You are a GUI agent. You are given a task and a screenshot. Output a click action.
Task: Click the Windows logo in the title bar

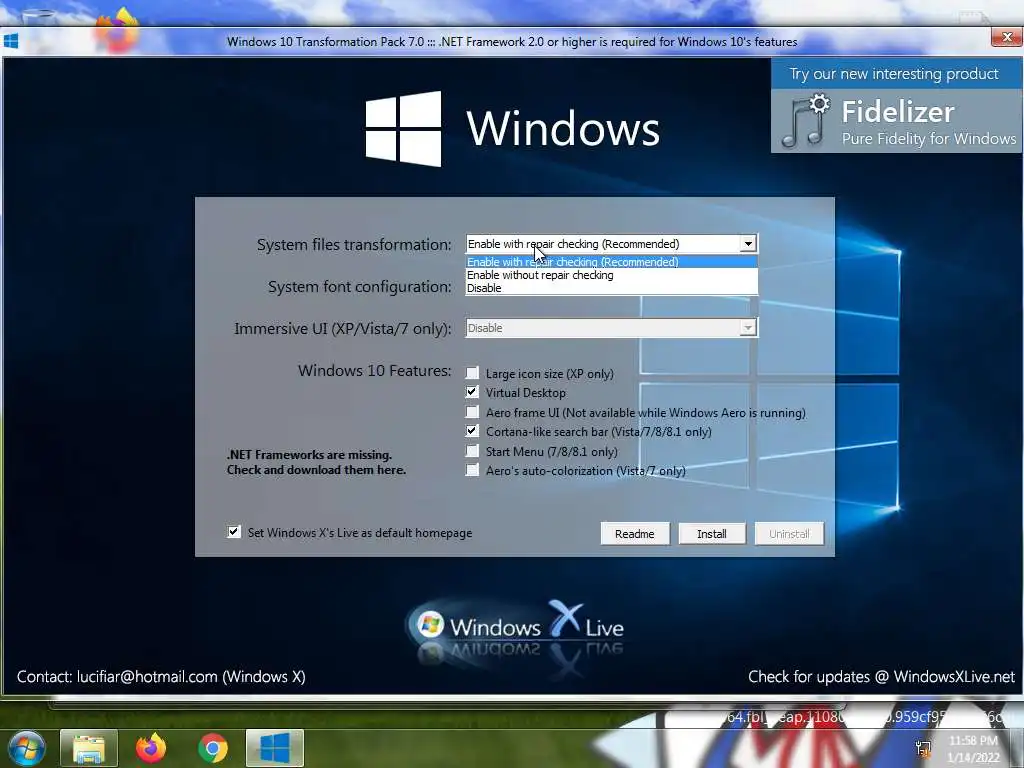click(x=11, y=42)
